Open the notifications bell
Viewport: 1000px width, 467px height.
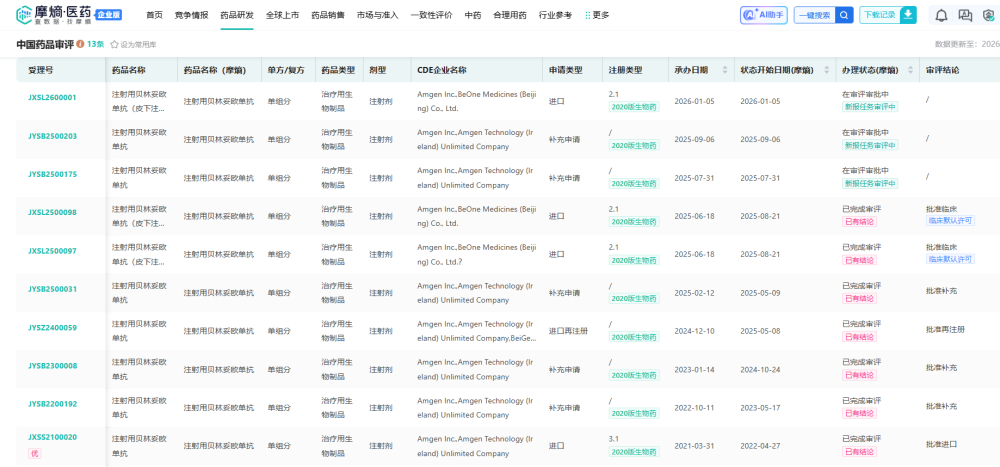(941, 15)
